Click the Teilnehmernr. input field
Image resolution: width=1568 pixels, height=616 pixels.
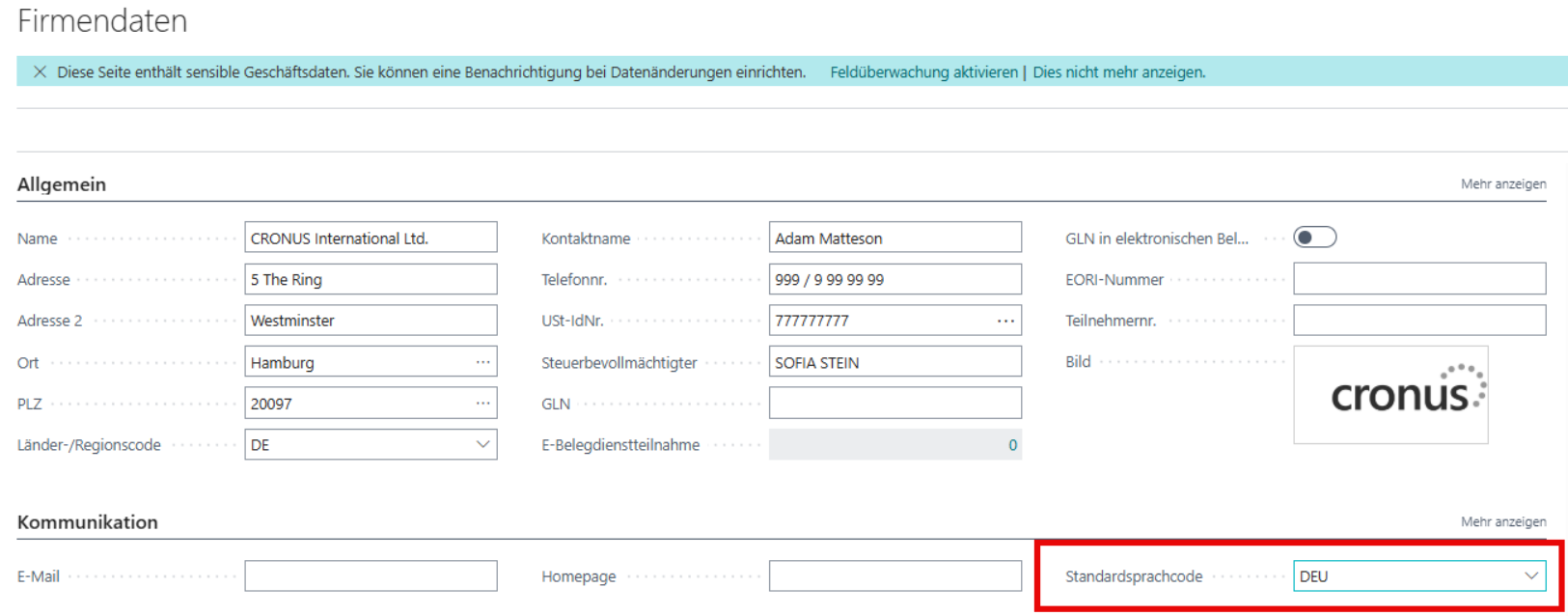1419,321
